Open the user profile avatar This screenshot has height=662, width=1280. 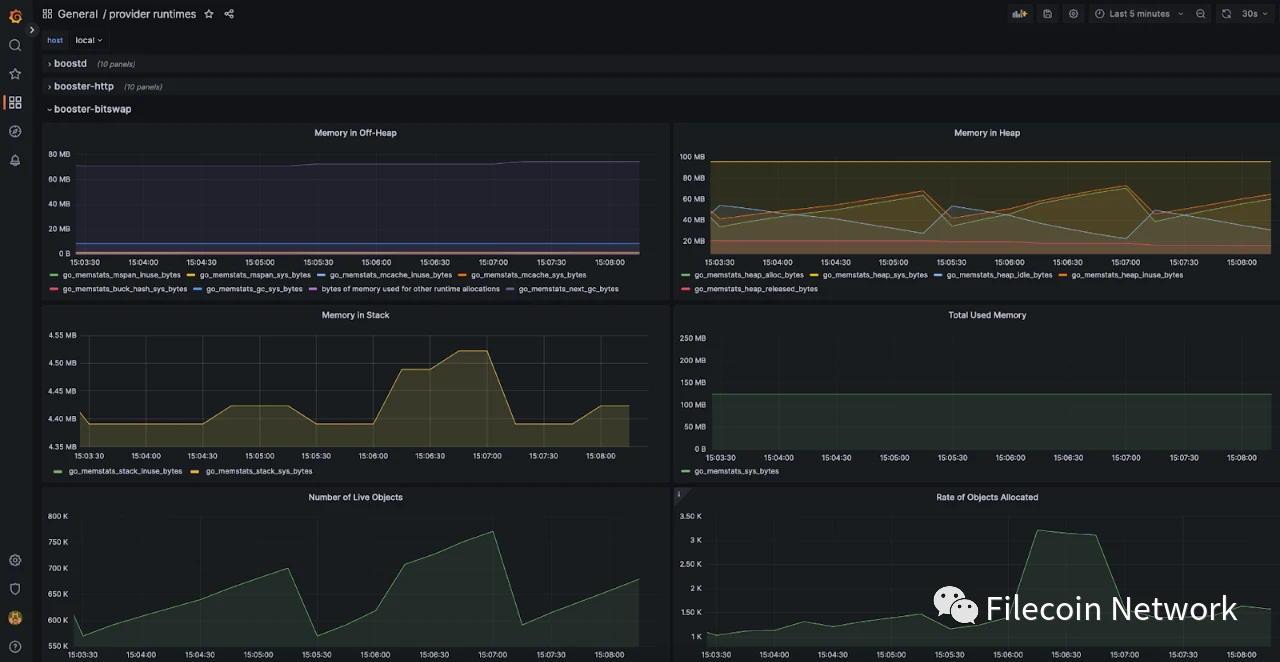pos(15,618)
